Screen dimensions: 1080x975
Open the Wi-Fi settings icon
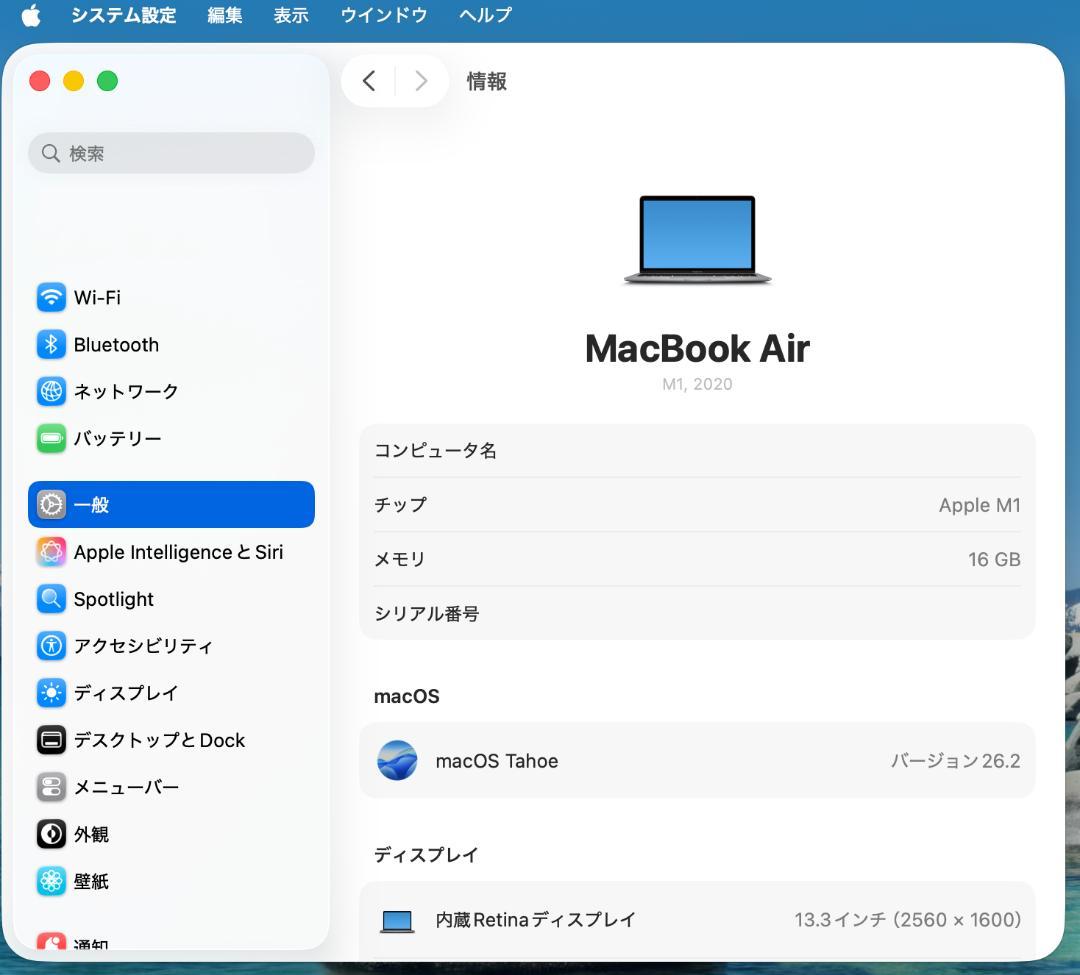(51, 297)
